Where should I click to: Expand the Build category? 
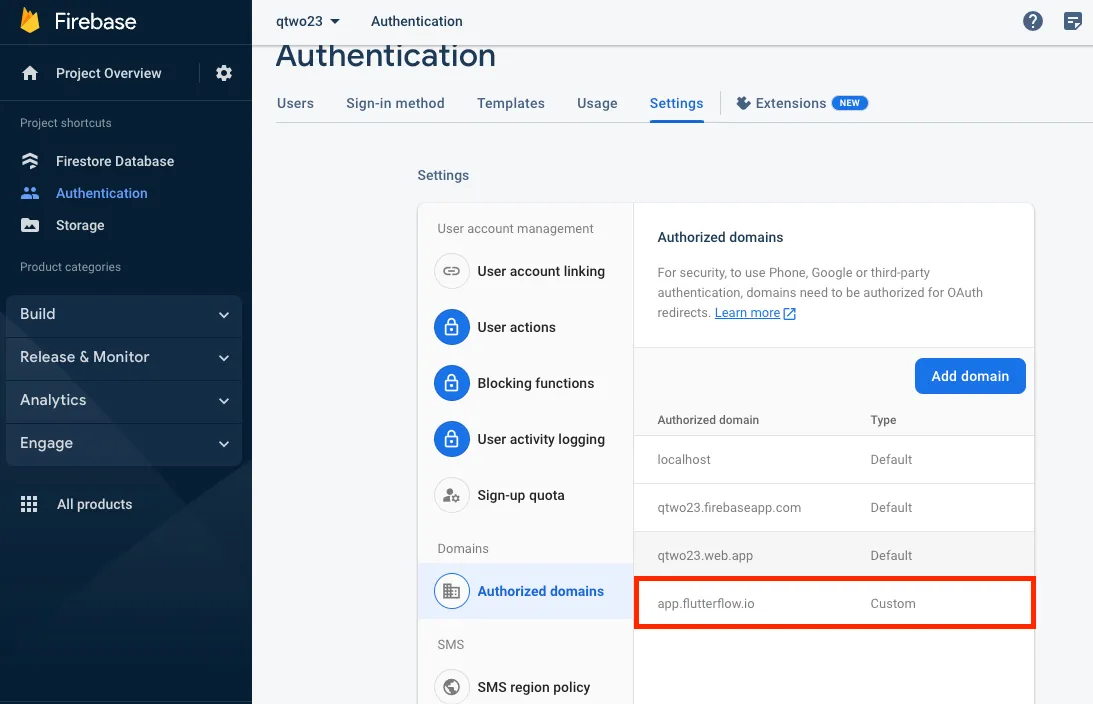point(124,314)
